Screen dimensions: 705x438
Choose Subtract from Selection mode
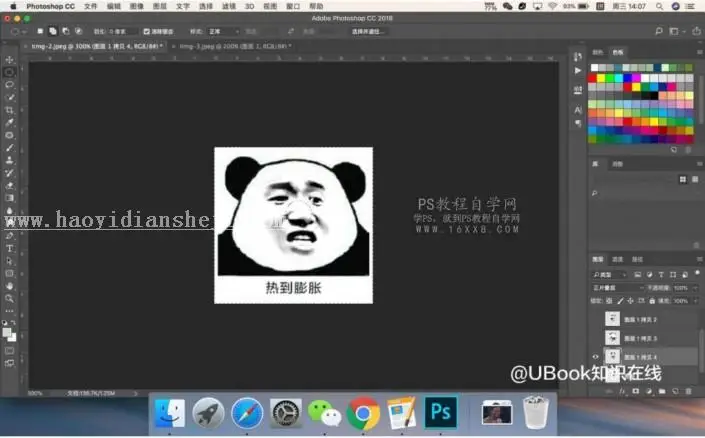66,31
